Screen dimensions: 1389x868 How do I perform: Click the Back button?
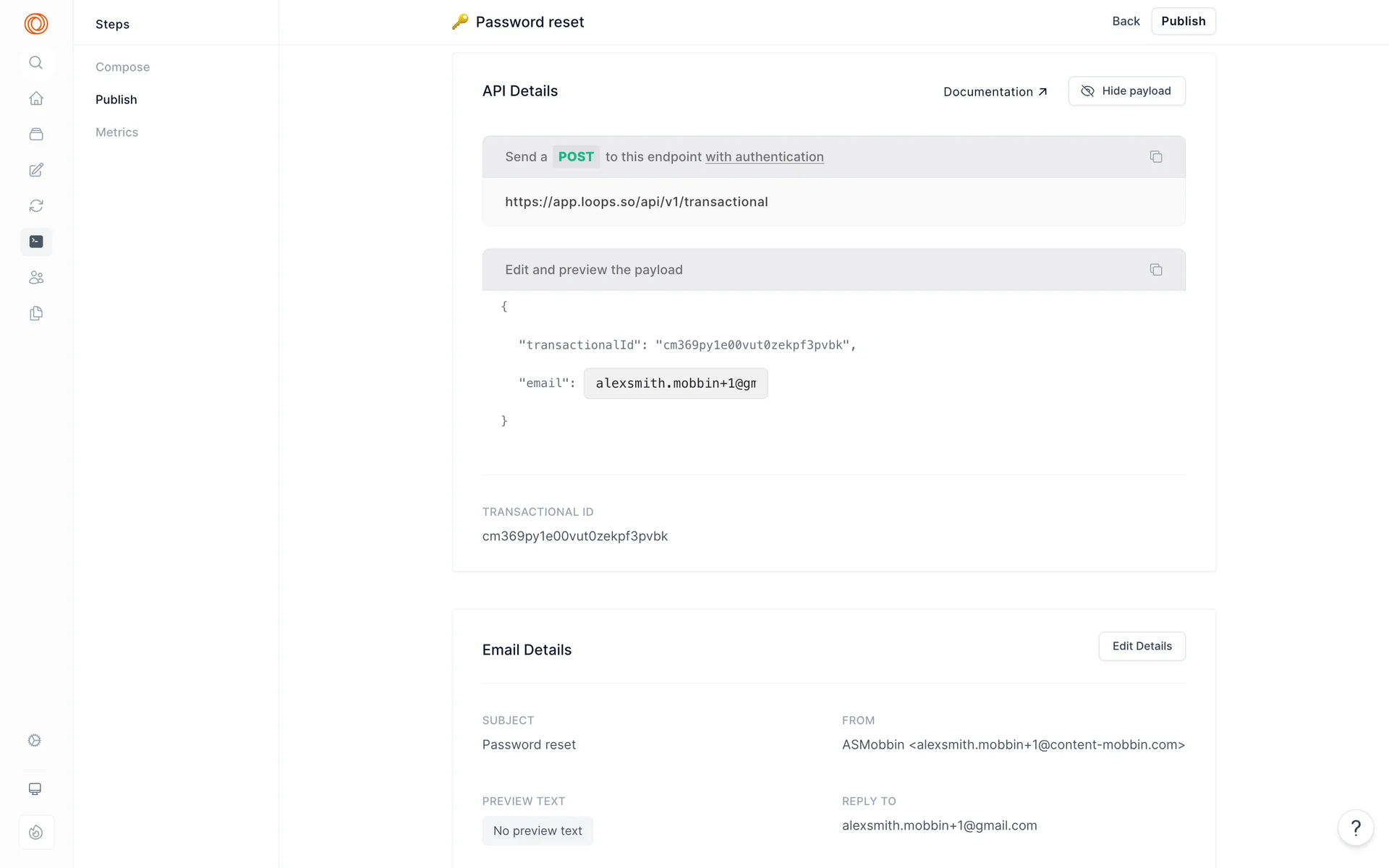click(x=1125, y=22)
